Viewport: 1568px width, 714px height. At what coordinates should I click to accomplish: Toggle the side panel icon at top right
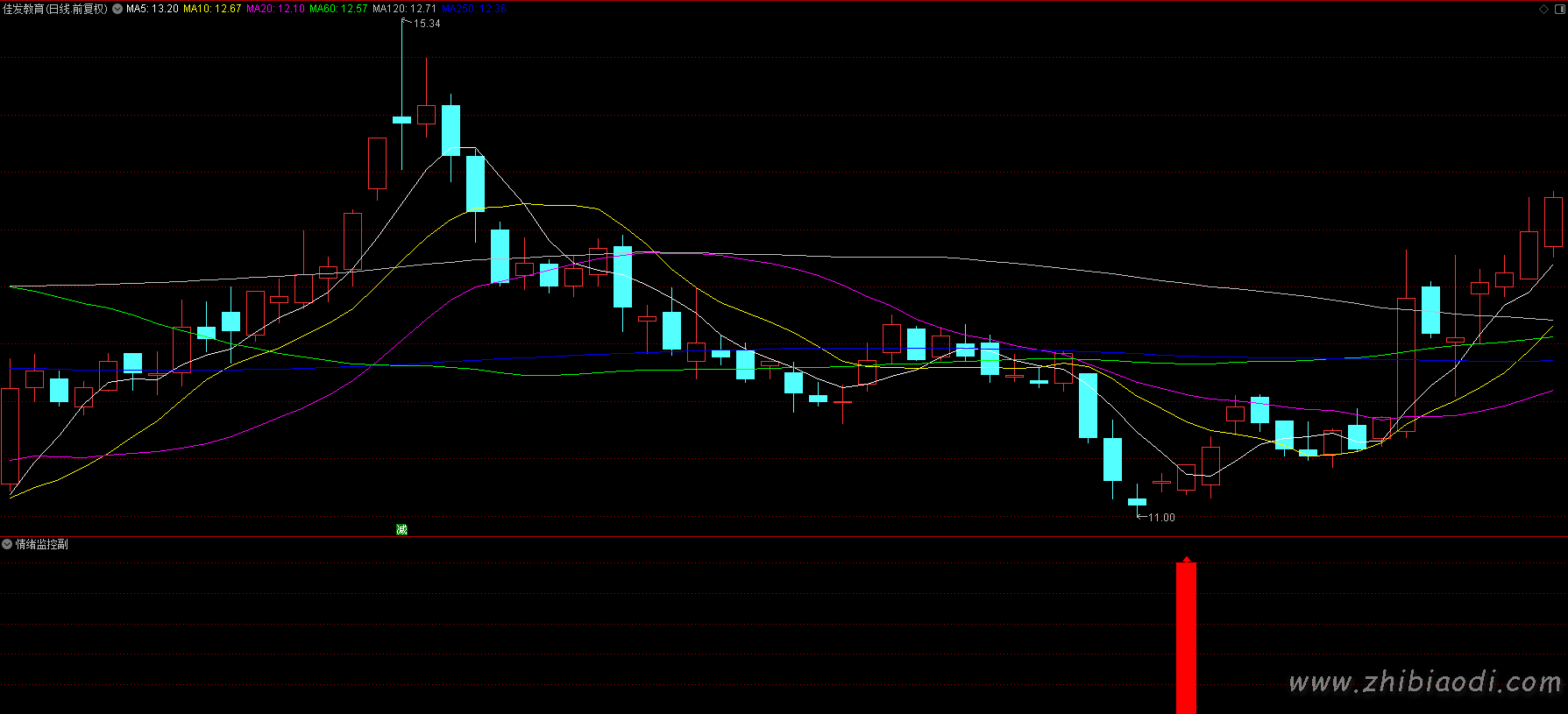tap(1559, 9)
